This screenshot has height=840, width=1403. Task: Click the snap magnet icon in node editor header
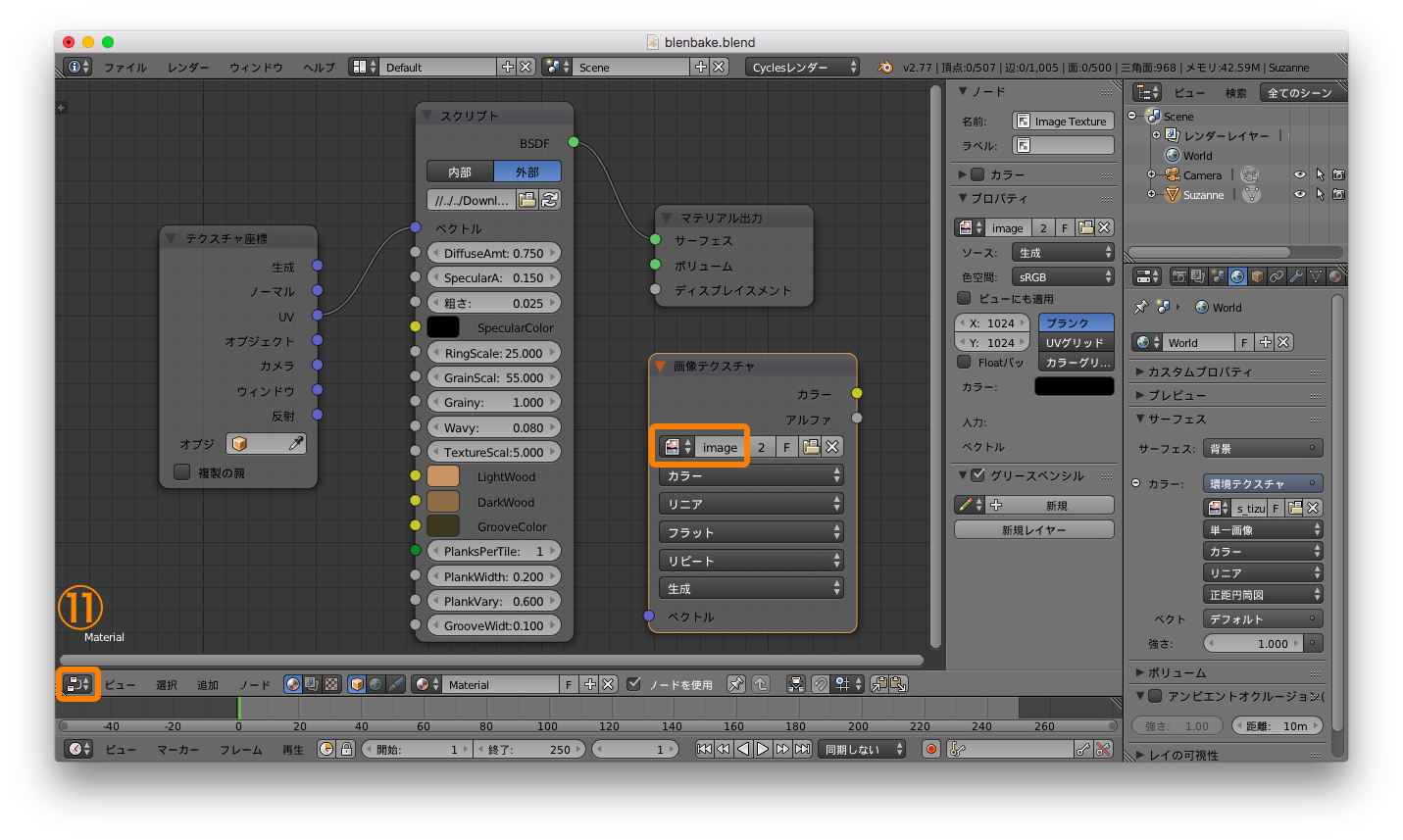coord(821,683)
